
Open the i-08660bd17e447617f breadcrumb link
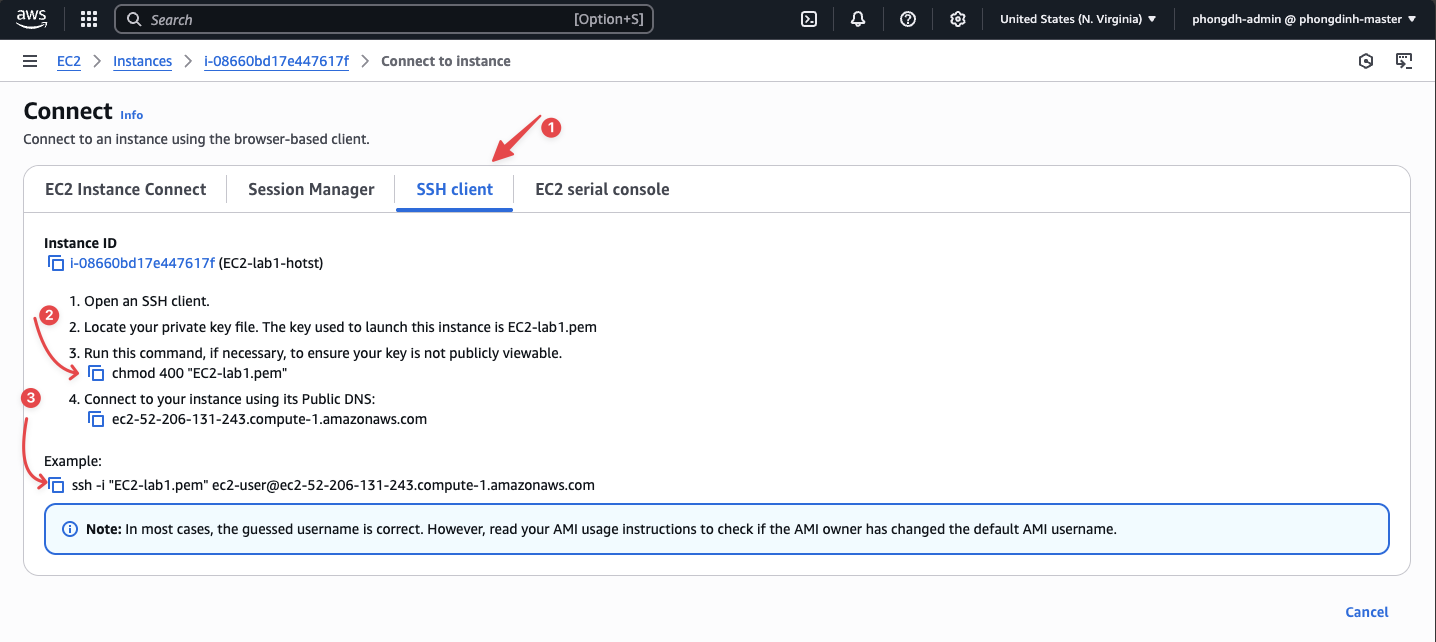tap(277, 61)
